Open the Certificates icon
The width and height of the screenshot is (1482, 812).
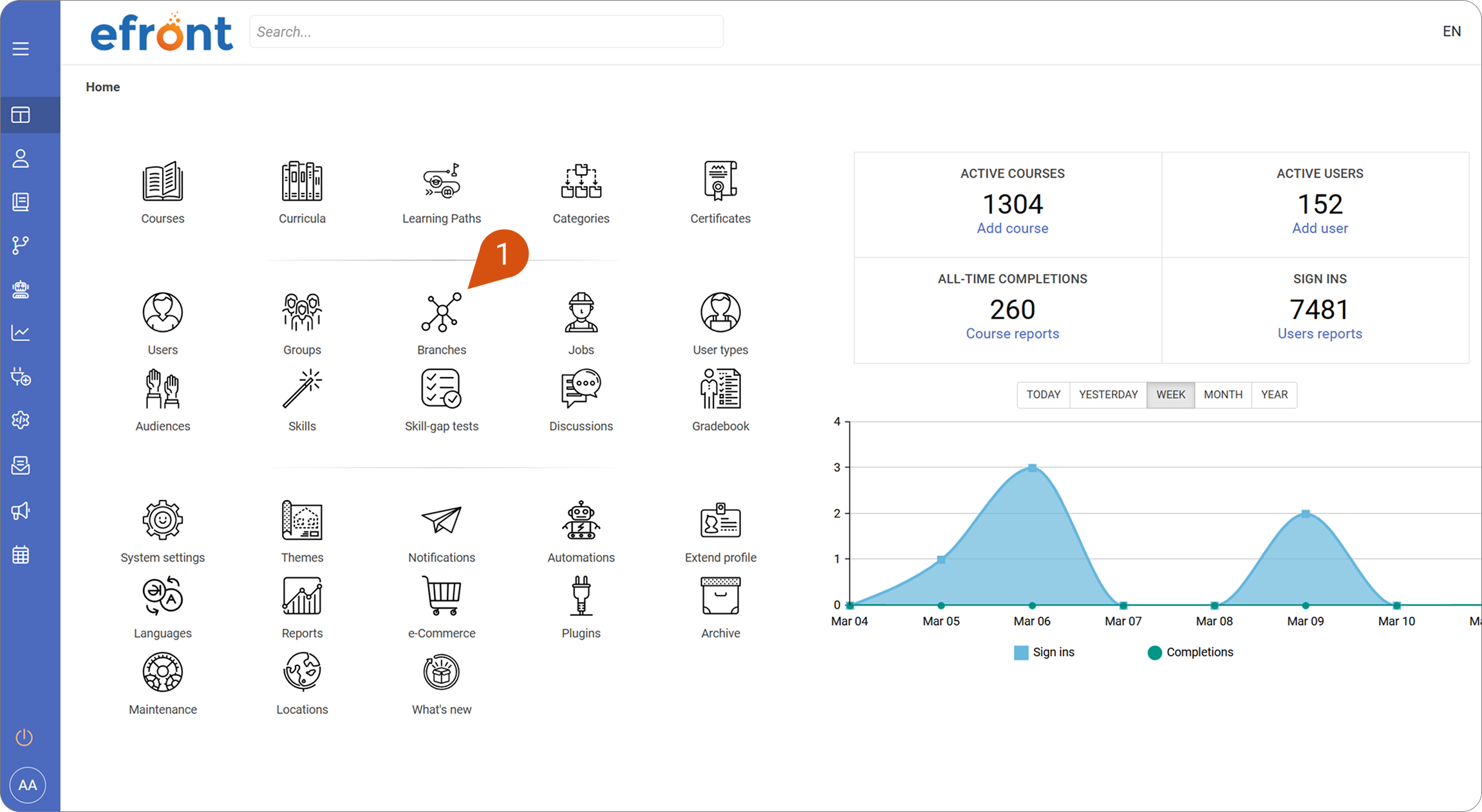720,181
